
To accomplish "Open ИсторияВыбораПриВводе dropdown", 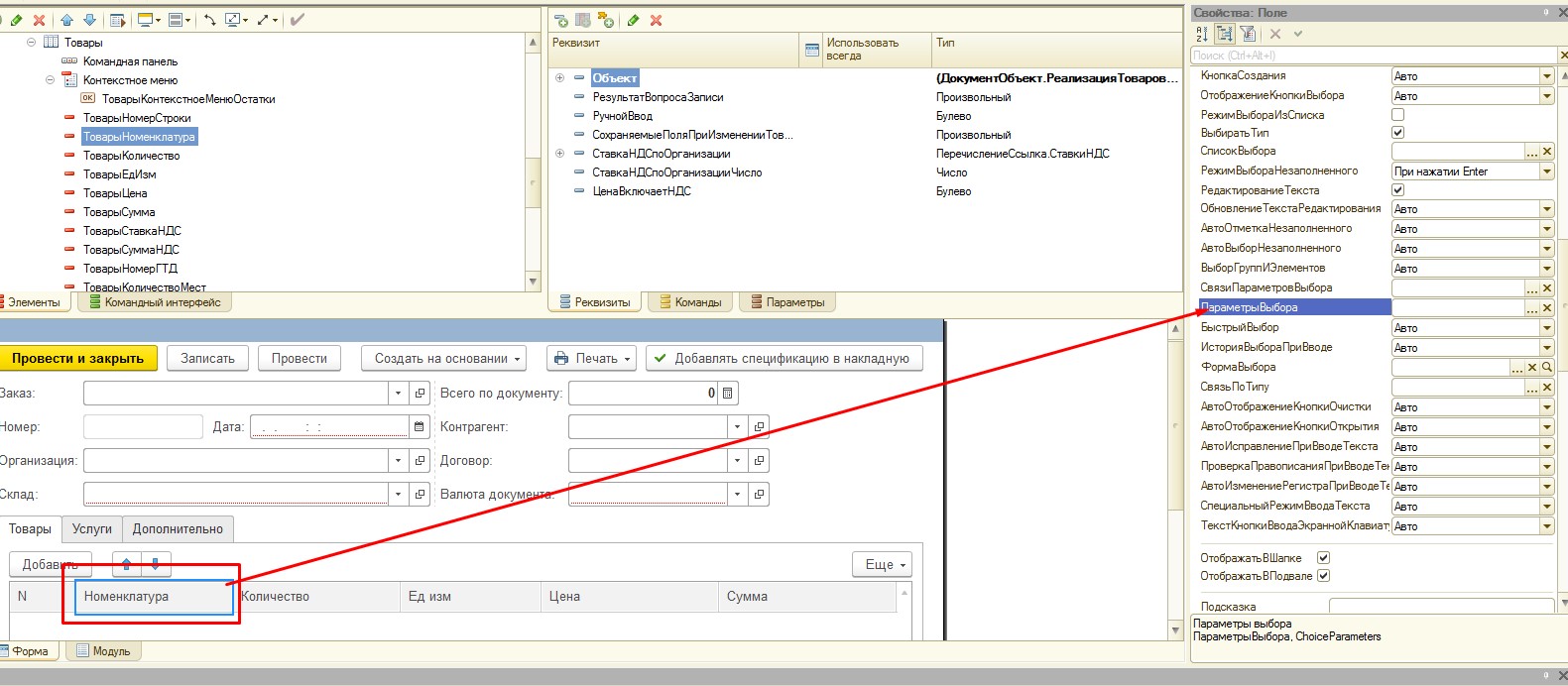I will click(x=1546, y=348).
